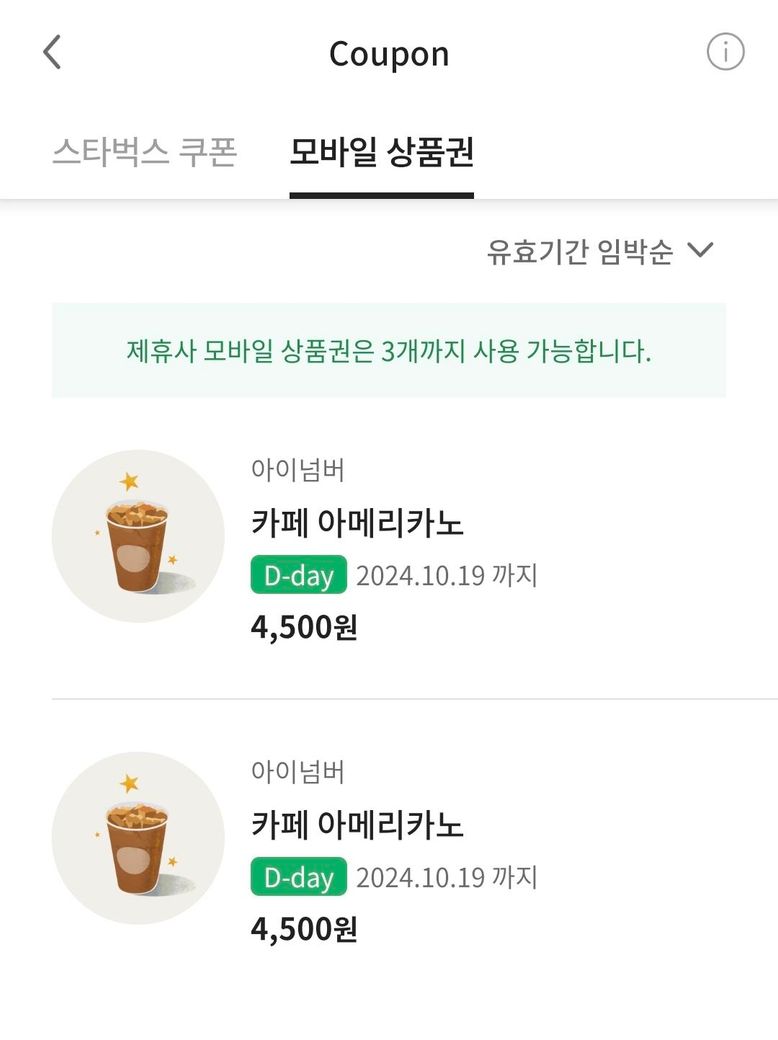Image resolution: width=778 pixels, height=1040 pixels.
Task: Switch to the 스타벅스 쿠폰 tab
Action: (x=144, y=153)
